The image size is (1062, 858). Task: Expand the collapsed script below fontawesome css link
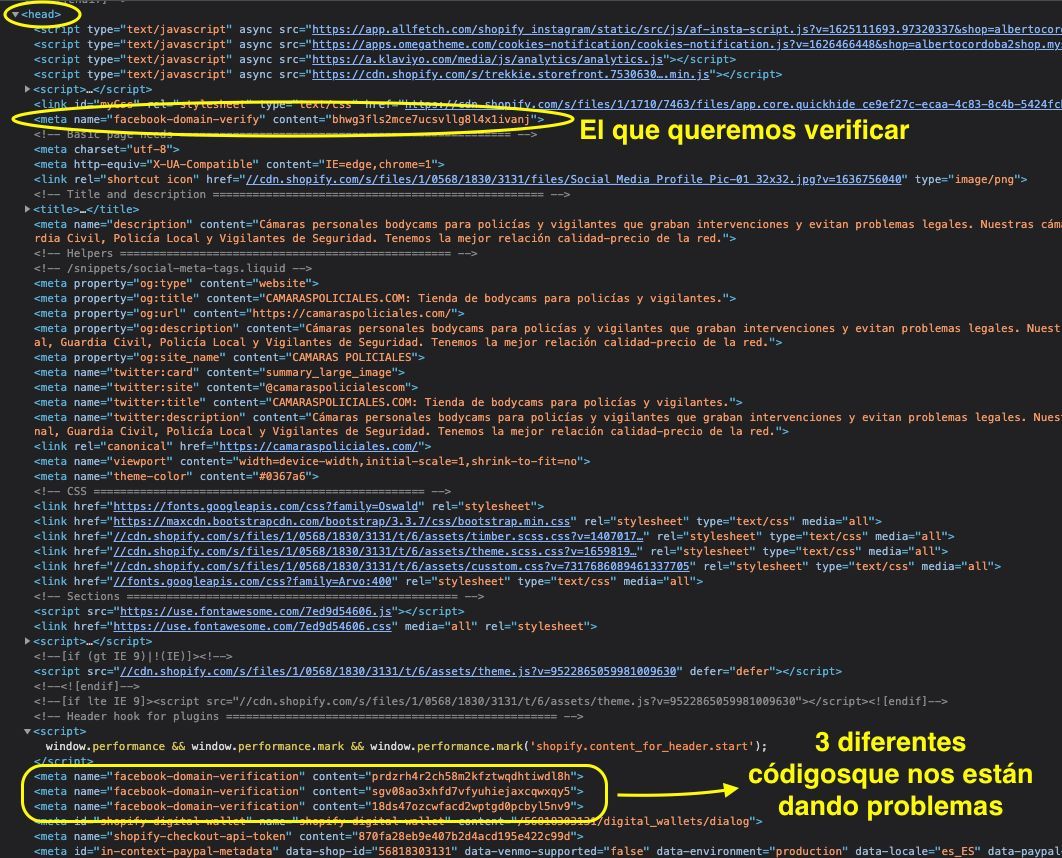click(x=27, y=641)
